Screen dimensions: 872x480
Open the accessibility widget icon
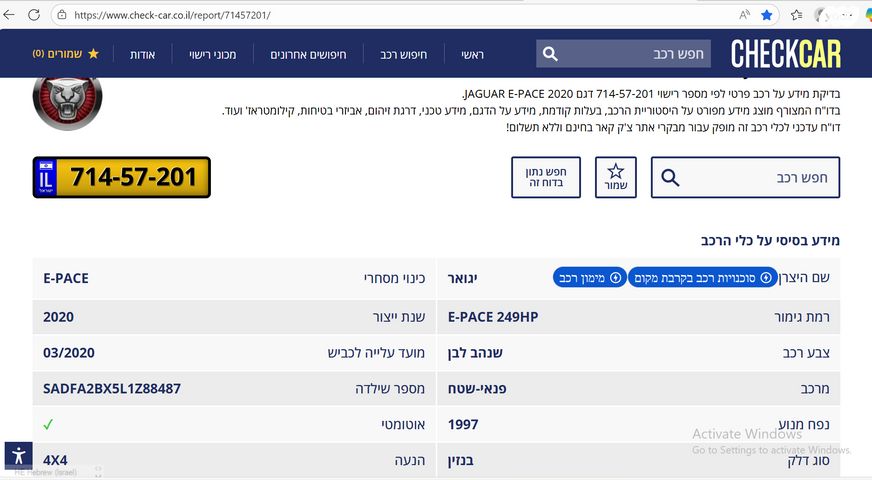[x=18, y=456]
